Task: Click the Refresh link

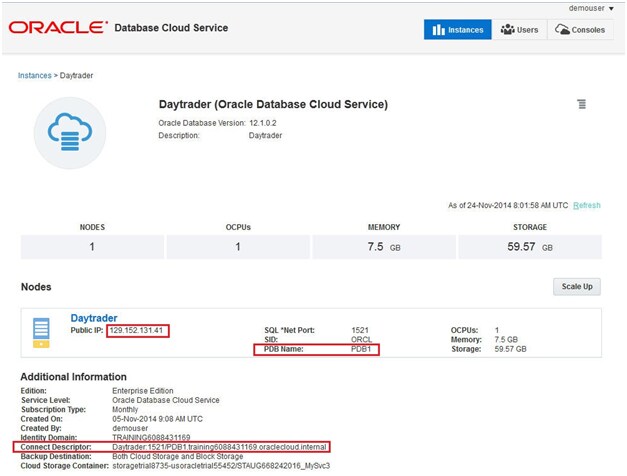Action: click(x=587, y=205)
